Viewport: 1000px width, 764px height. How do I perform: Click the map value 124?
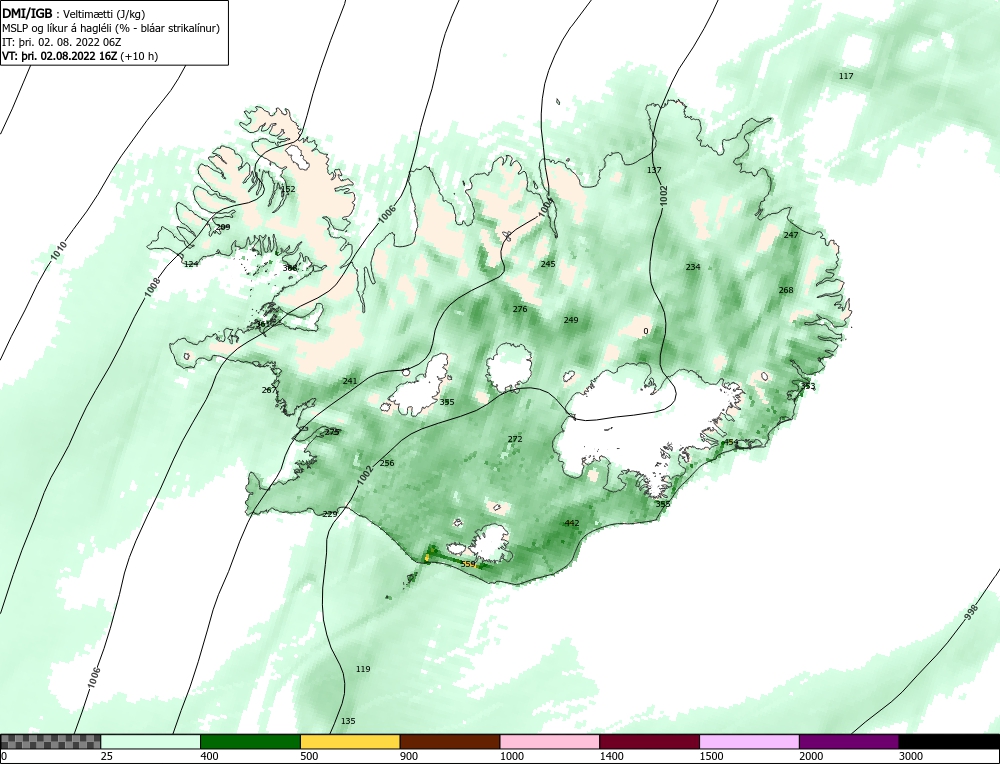coord(191,263)
